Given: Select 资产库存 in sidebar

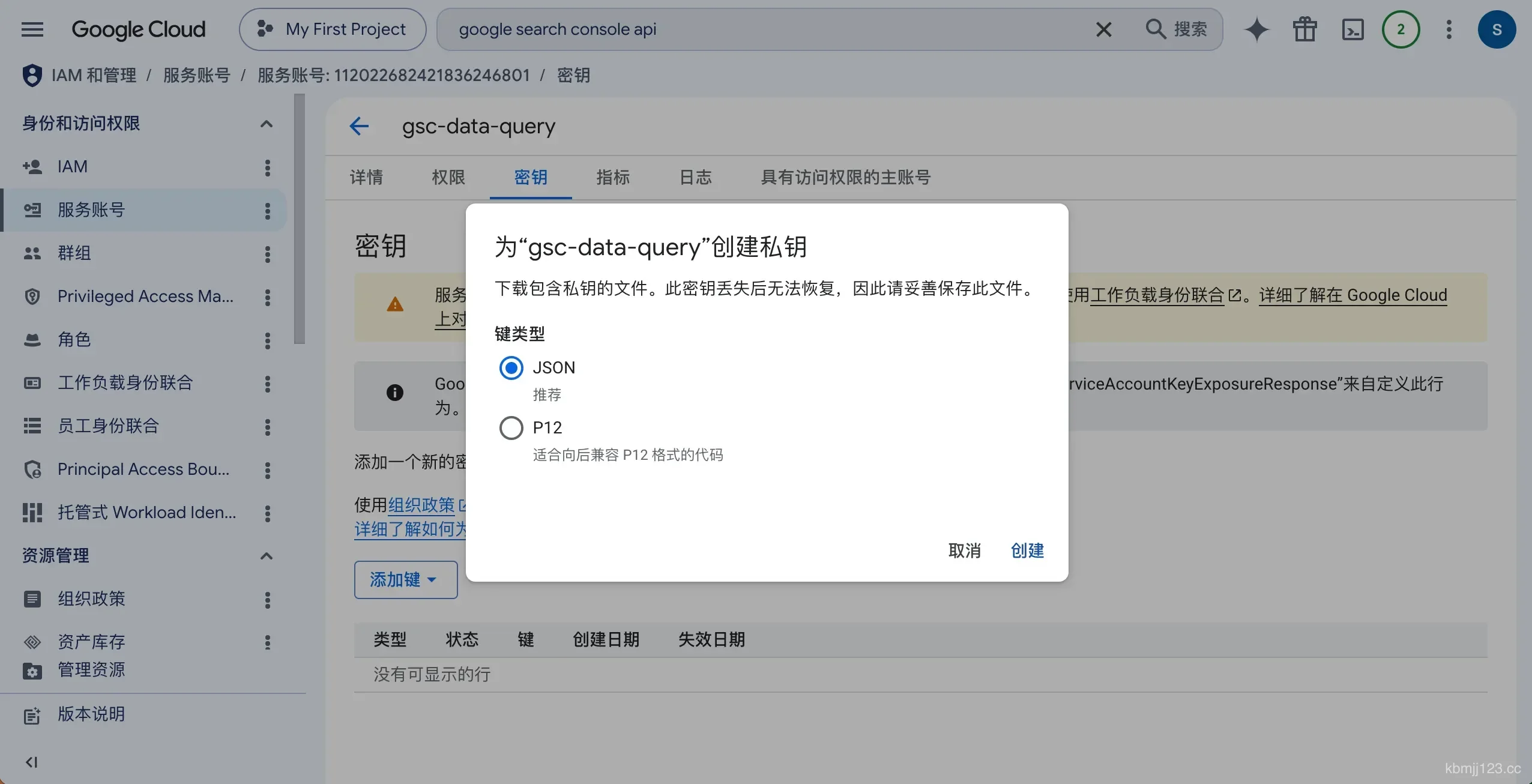Looking at the screenshot, I should pos(91,641).
